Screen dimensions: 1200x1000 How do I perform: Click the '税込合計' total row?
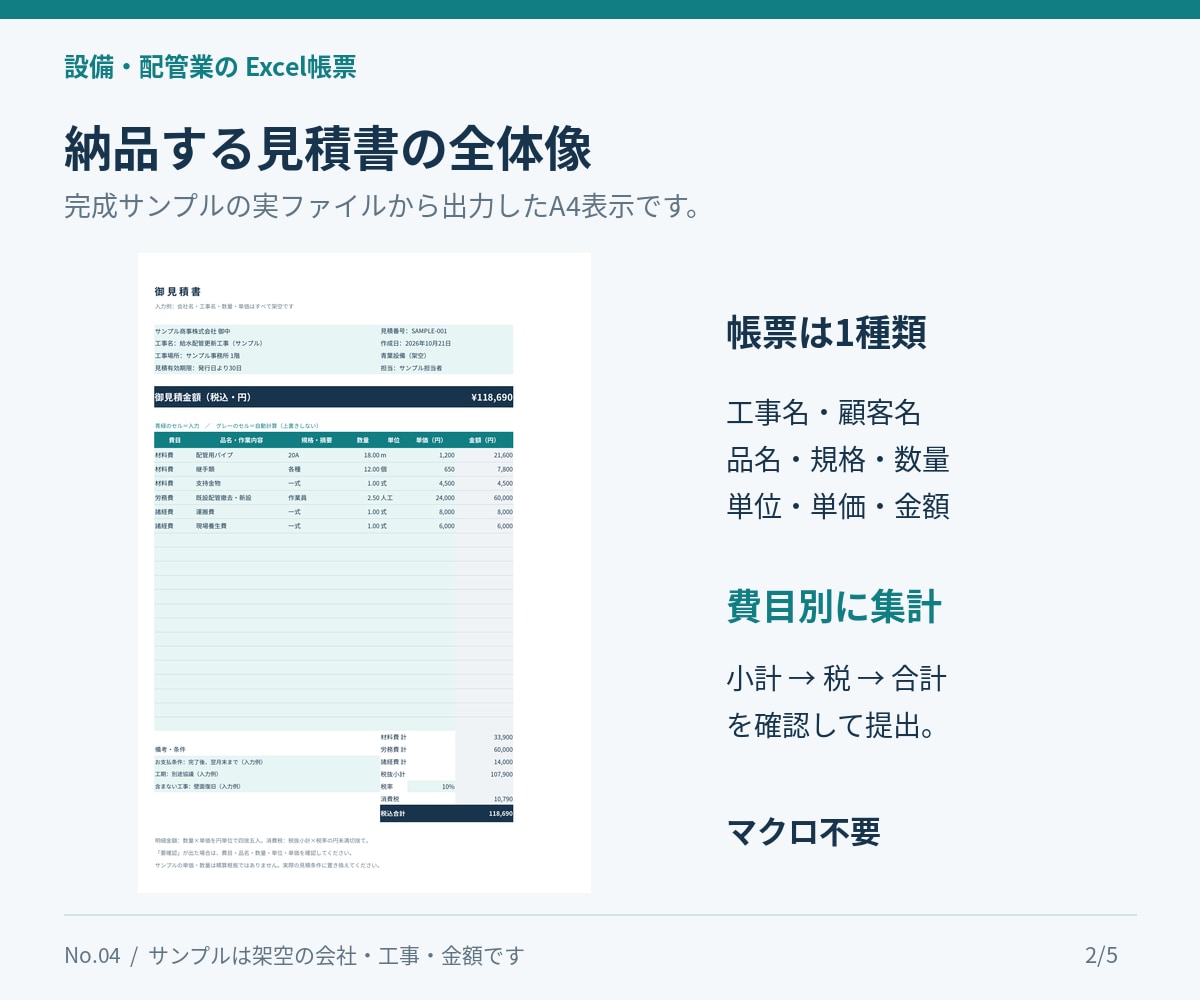[x=446, y=814]
